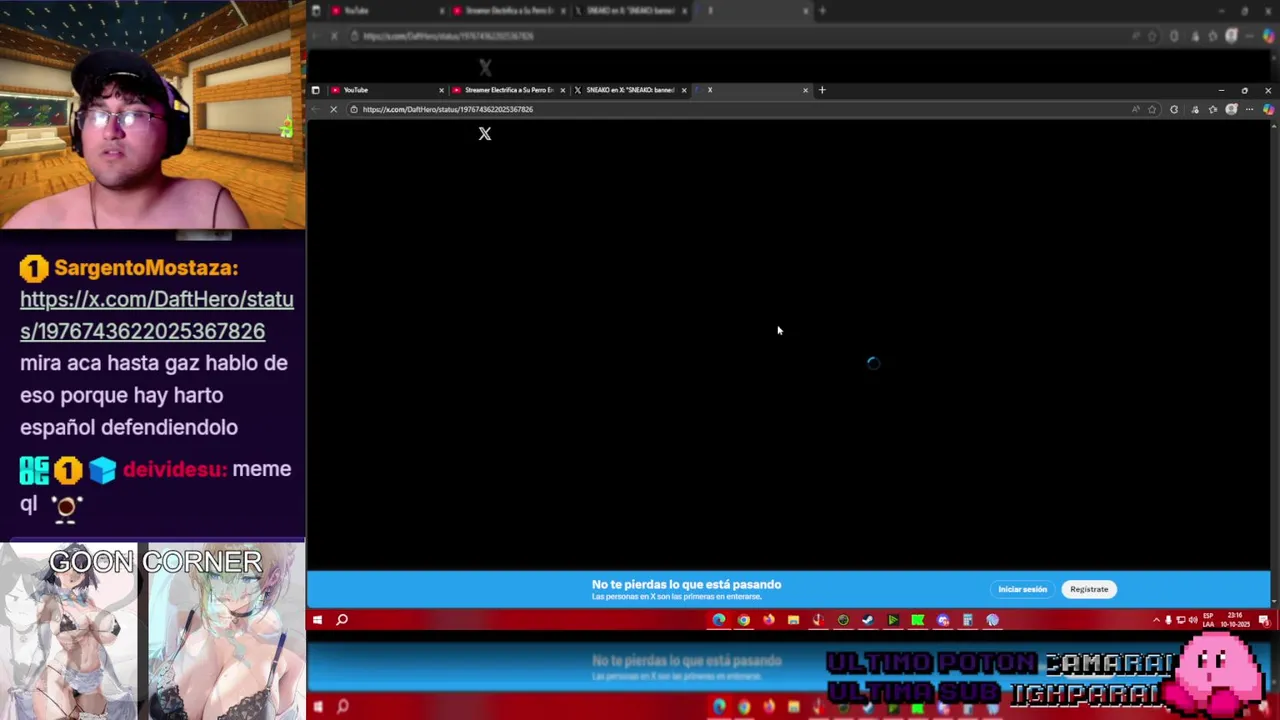Open the Edge settings and more menu

1249,109
